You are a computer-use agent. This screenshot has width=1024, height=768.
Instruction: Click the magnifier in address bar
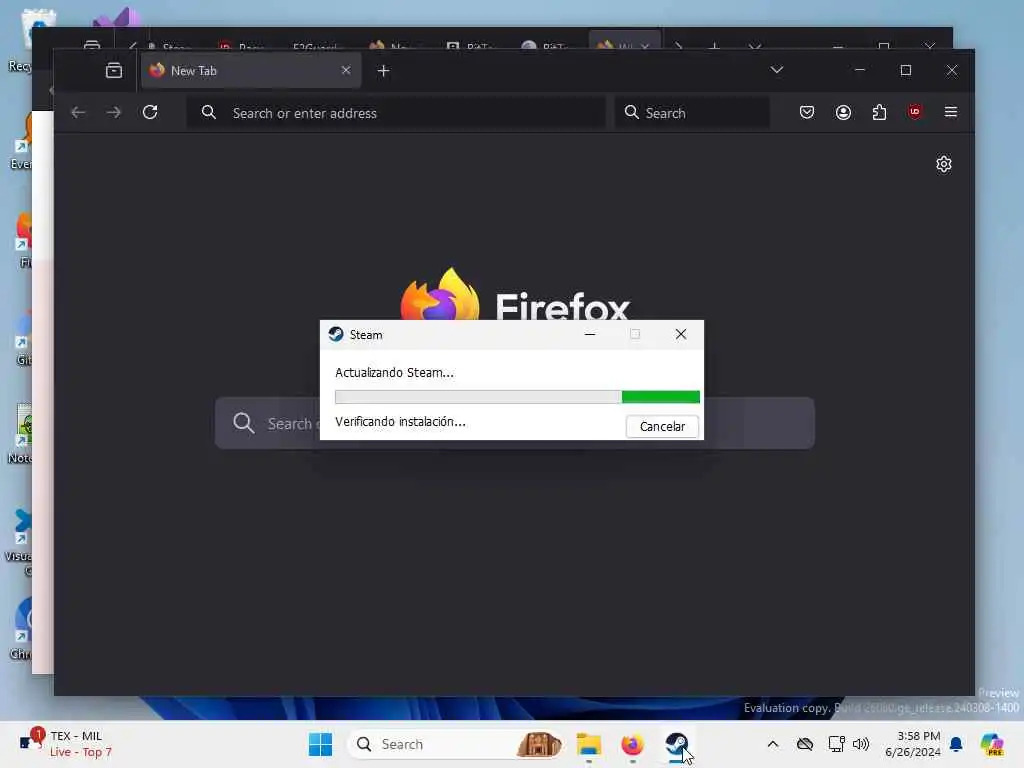208,112
